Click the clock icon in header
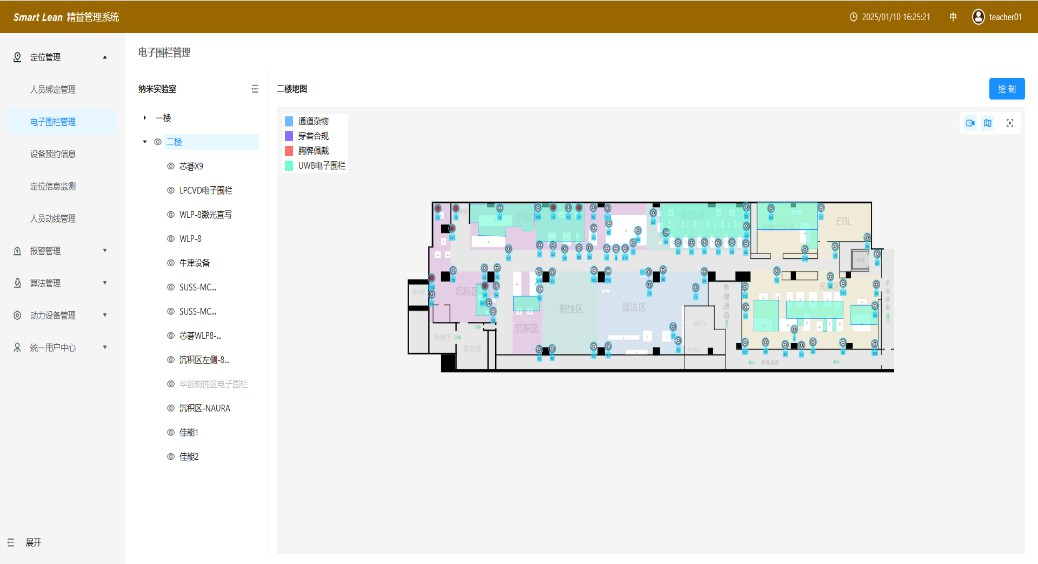This screenshot has width=1038, height=564. coord(853,17)
